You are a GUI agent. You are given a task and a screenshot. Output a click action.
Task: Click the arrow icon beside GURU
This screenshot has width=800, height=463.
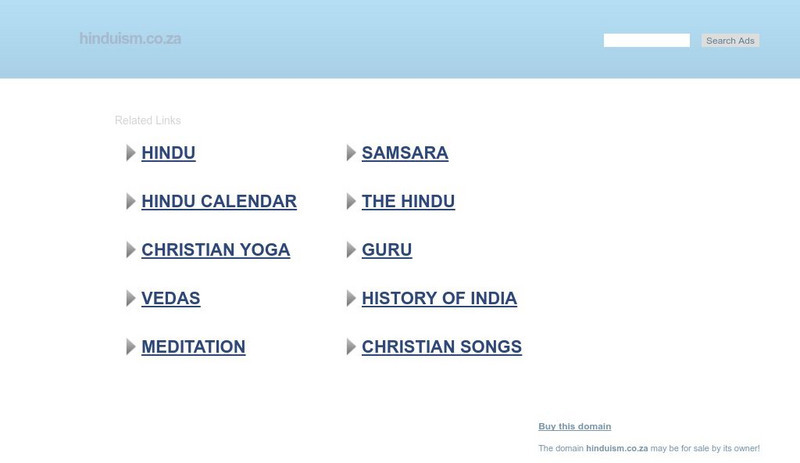(x=351, y=250)
